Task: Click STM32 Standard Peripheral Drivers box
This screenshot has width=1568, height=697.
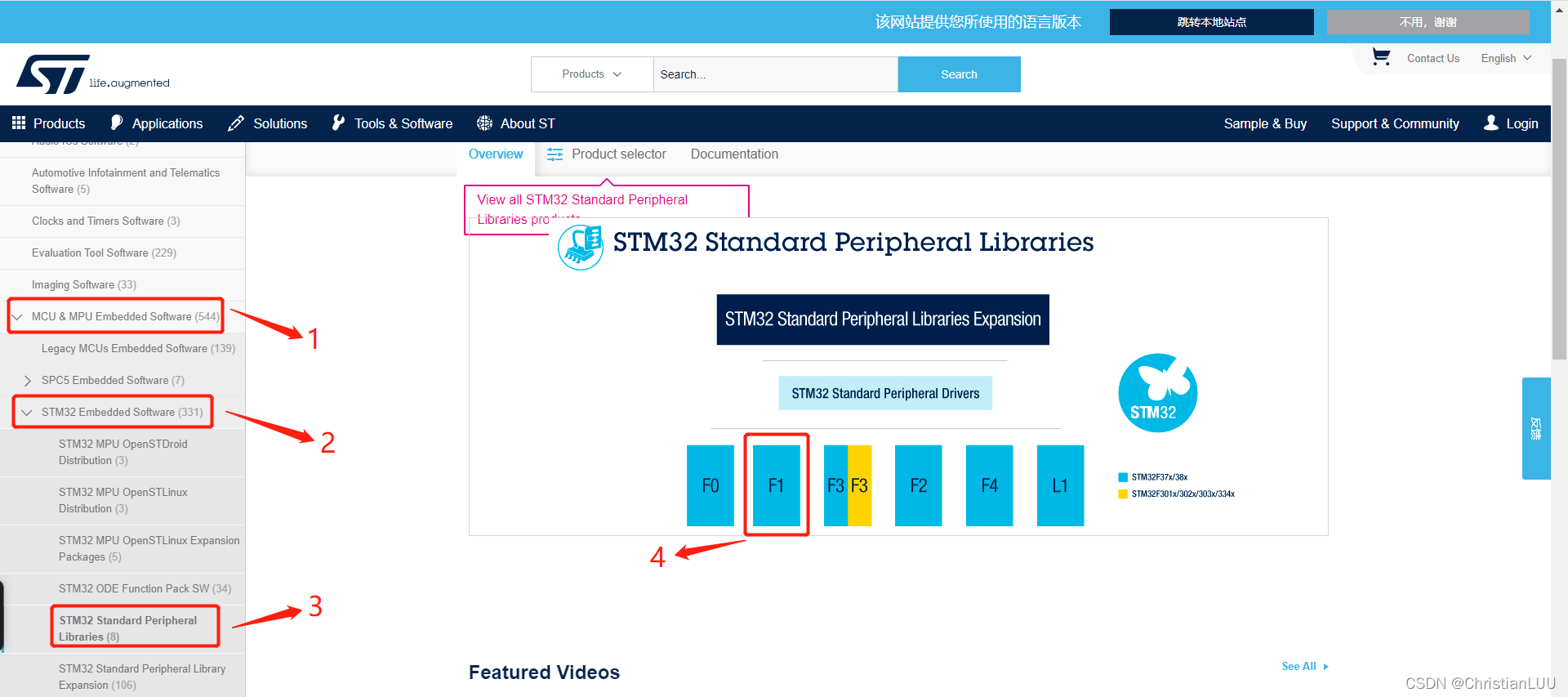Action: tap(885, 393)
